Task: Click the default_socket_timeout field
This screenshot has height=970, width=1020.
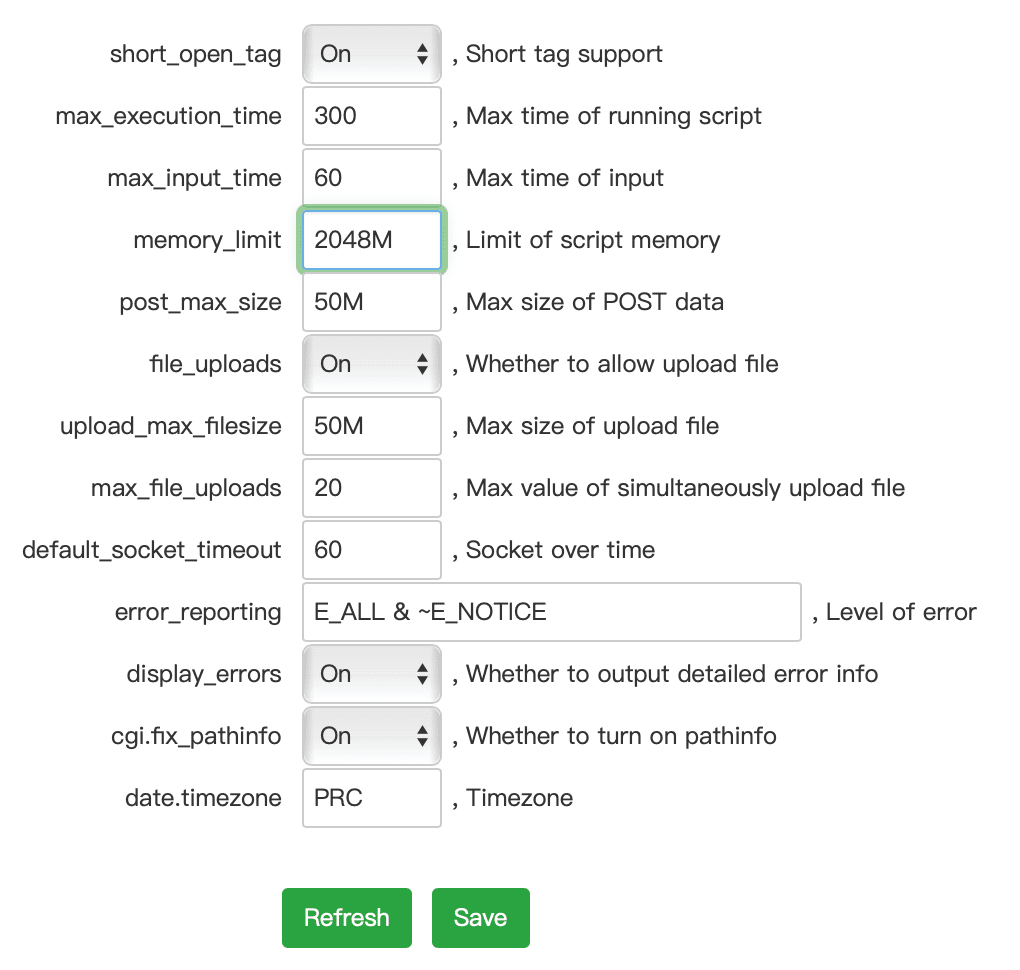Action: pyautogui.click(x=371, y=550)
